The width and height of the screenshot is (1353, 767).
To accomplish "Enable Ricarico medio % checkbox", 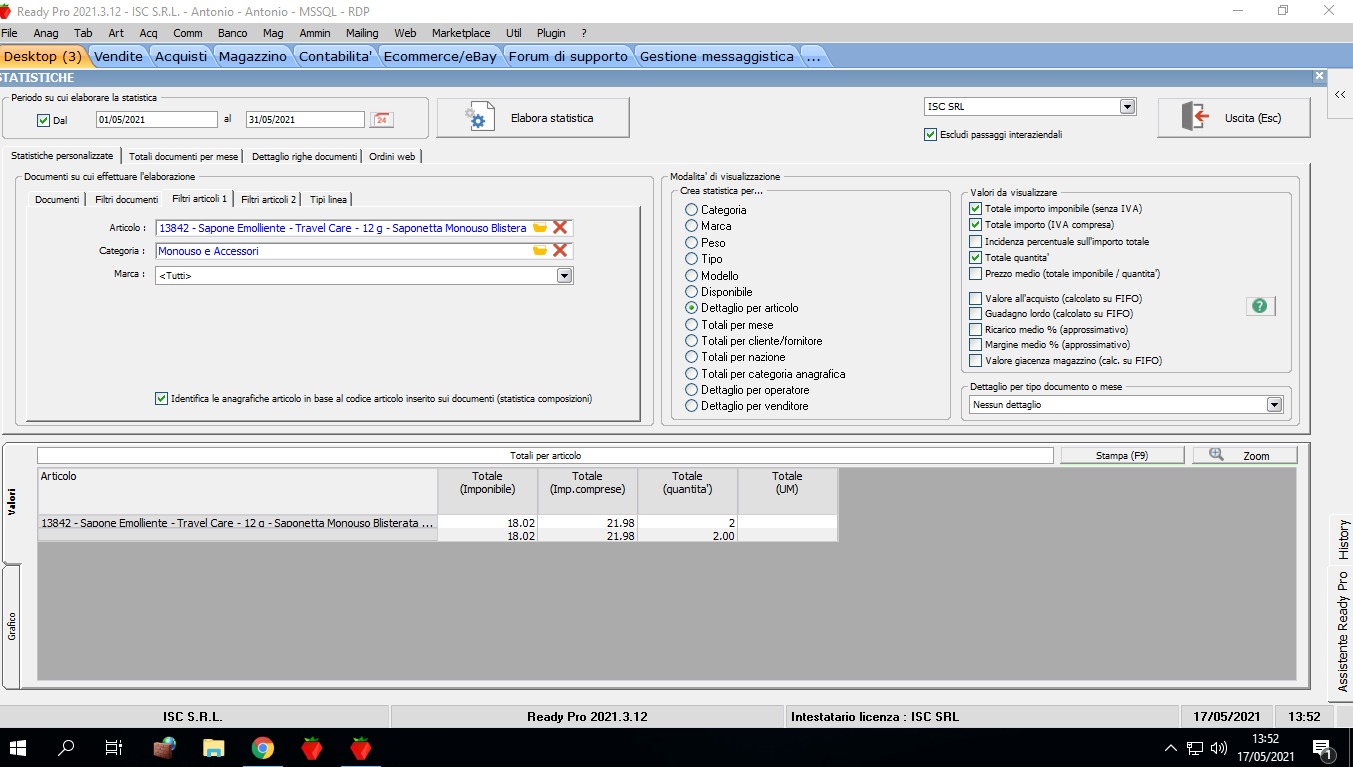I will coord(975,329).
